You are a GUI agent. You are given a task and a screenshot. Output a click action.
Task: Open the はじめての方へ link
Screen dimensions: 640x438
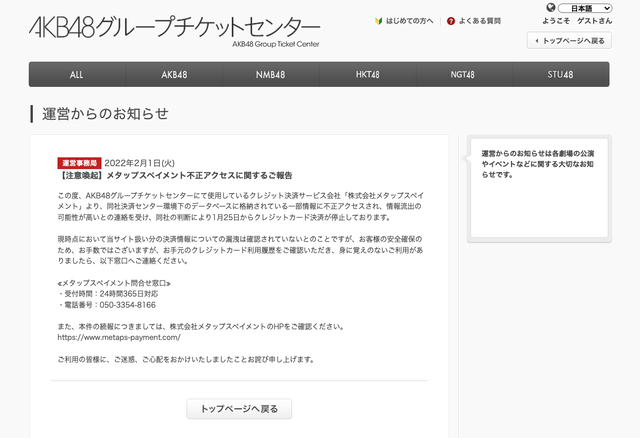(x=409, y=21)
